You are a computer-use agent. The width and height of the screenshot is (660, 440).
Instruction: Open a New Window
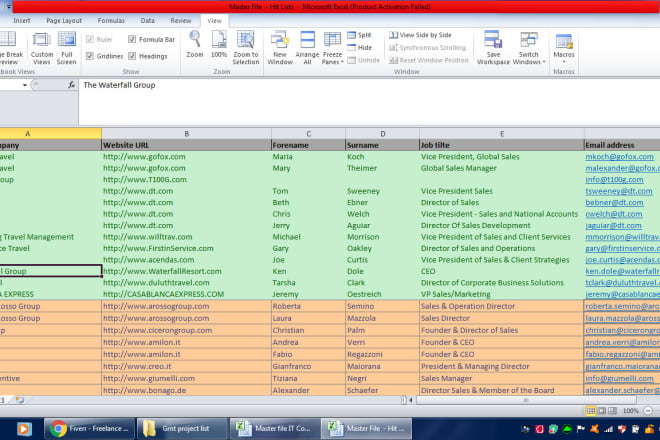[280, 48]
